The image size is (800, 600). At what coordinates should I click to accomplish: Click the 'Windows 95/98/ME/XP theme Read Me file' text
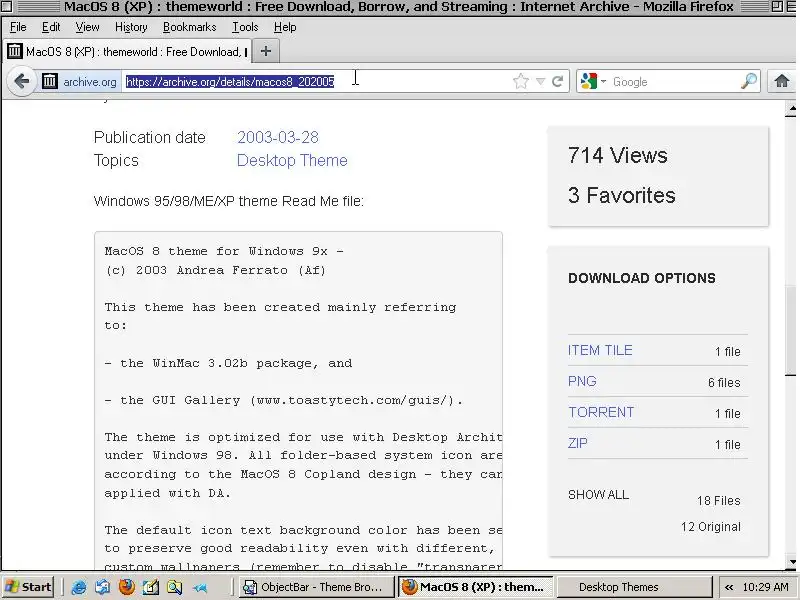click(229, 201)
